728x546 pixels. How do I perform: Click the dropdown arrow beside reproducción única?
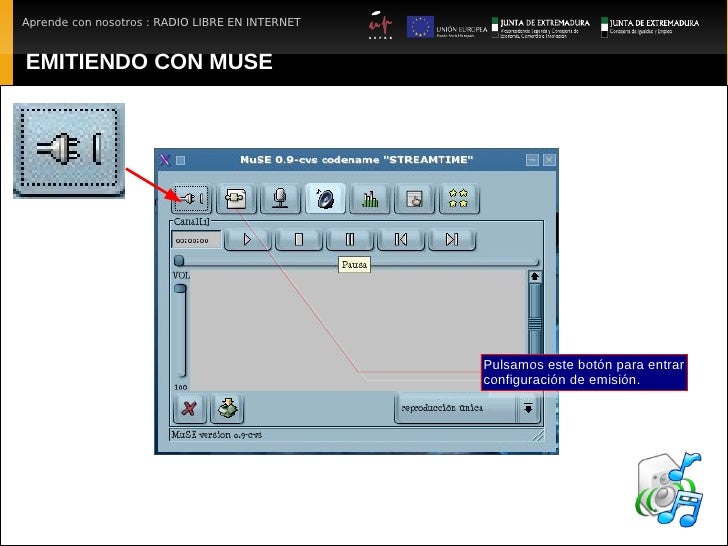[528, 408]
